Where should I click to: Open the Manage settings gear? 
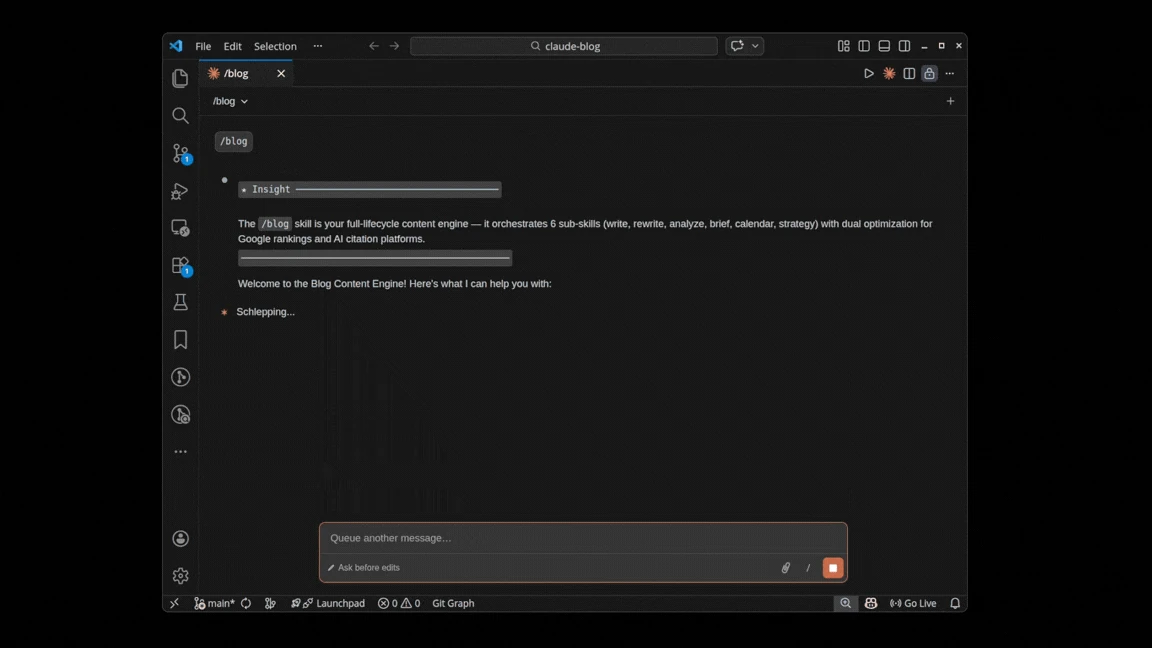180,576
